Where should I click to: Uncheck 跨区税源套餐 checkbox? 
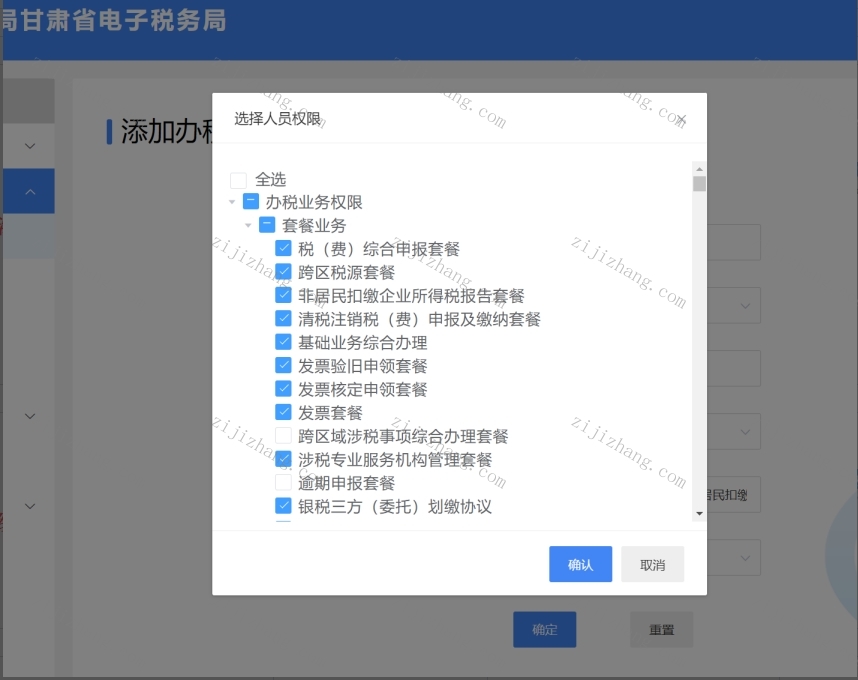[x=283, y=271]
